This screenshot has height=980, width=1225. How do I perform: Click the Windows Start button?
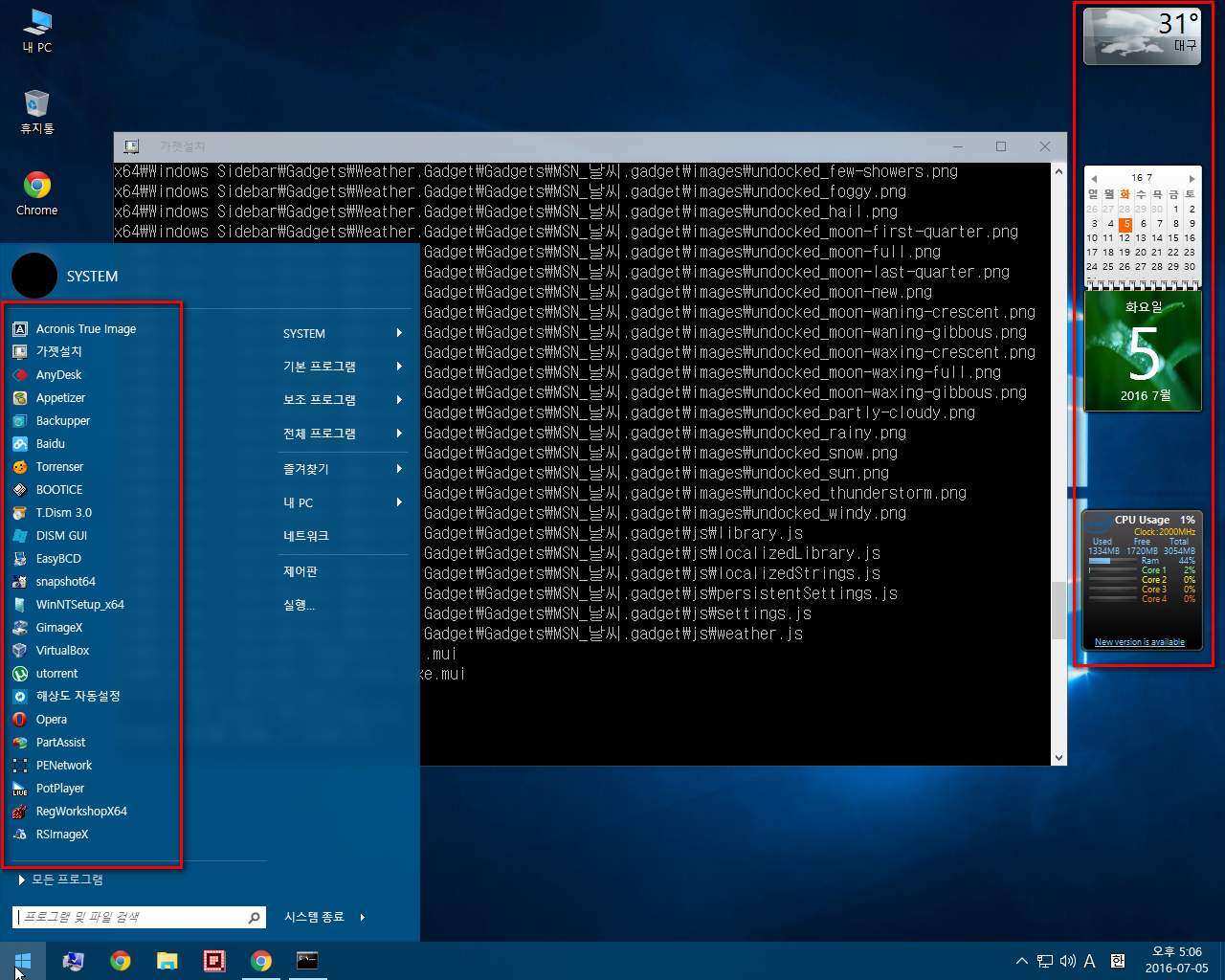point(23,961)
